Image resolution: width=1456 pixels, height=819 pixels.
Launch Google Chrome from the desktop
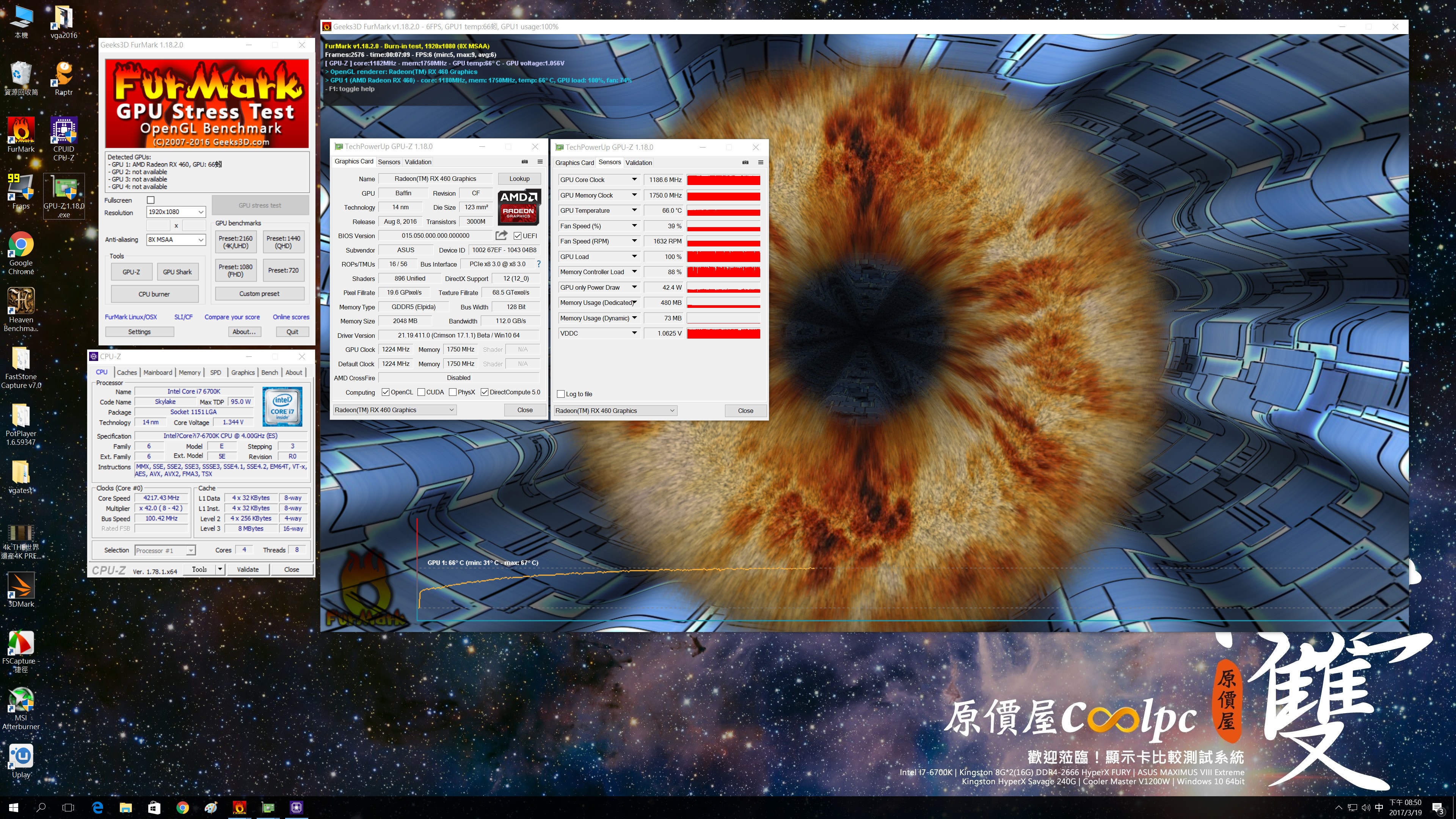21,253
